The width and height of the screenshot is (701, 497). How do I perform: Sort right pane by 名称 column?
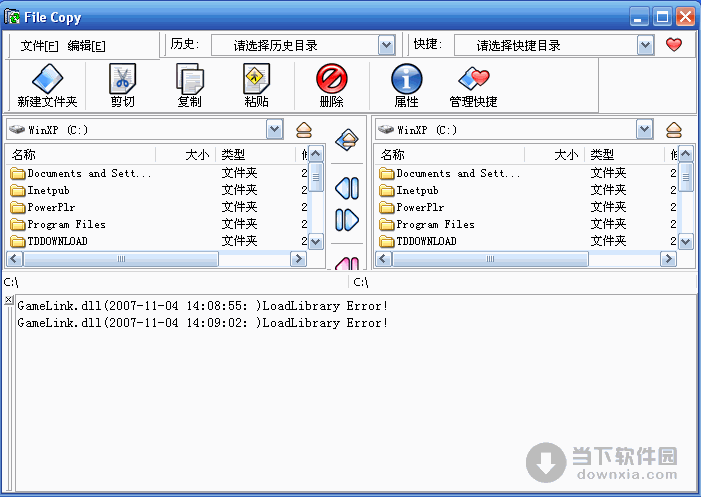449,155
